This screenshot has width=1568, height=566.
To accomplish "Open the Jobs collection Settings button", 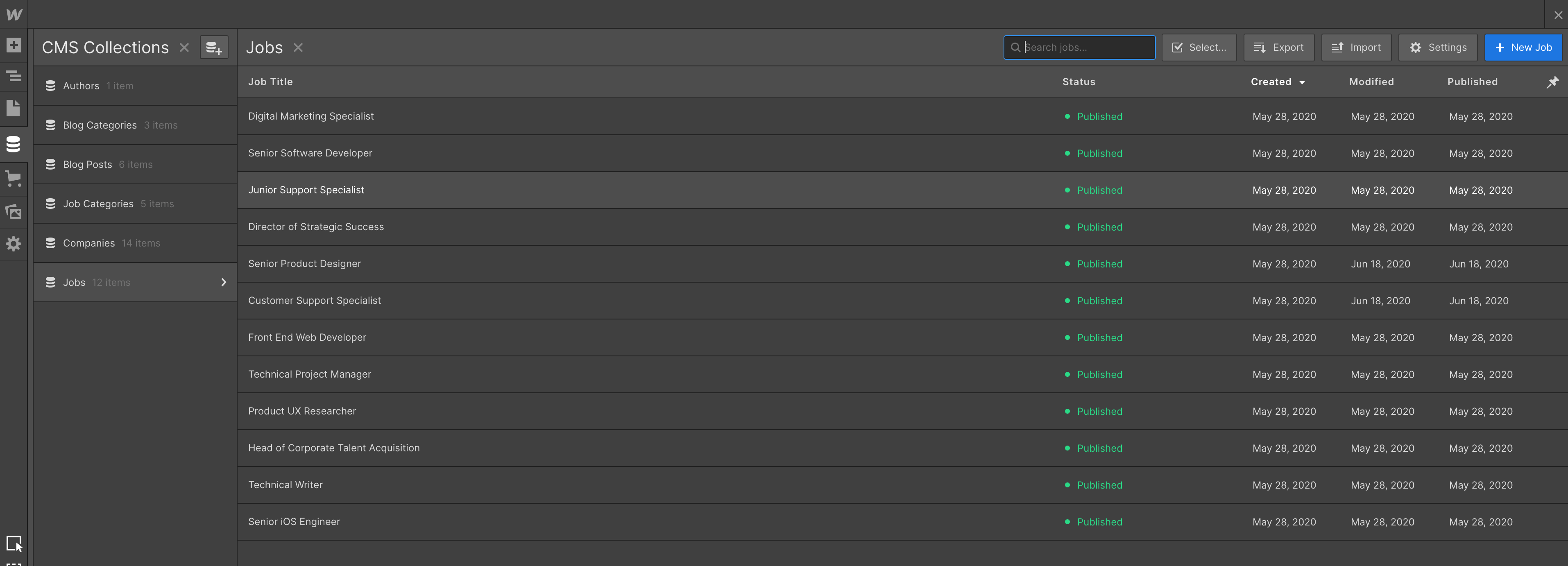I will [1437, 48].
